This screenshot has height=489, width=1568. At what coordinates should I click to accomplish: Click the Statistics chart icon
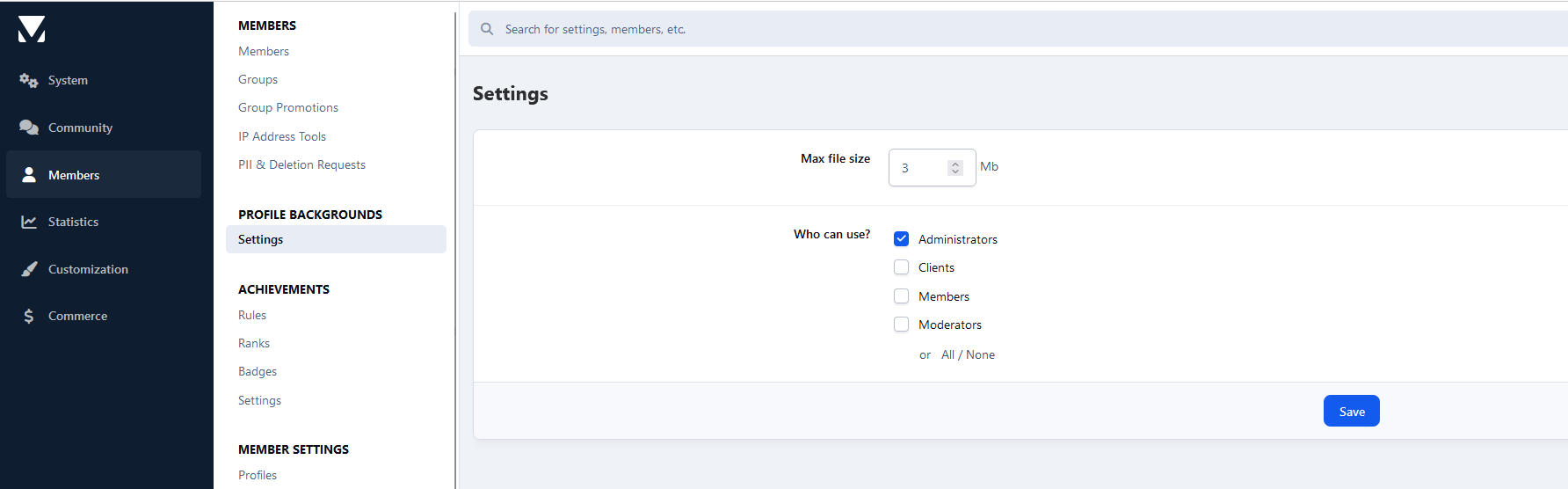point(29,222)
